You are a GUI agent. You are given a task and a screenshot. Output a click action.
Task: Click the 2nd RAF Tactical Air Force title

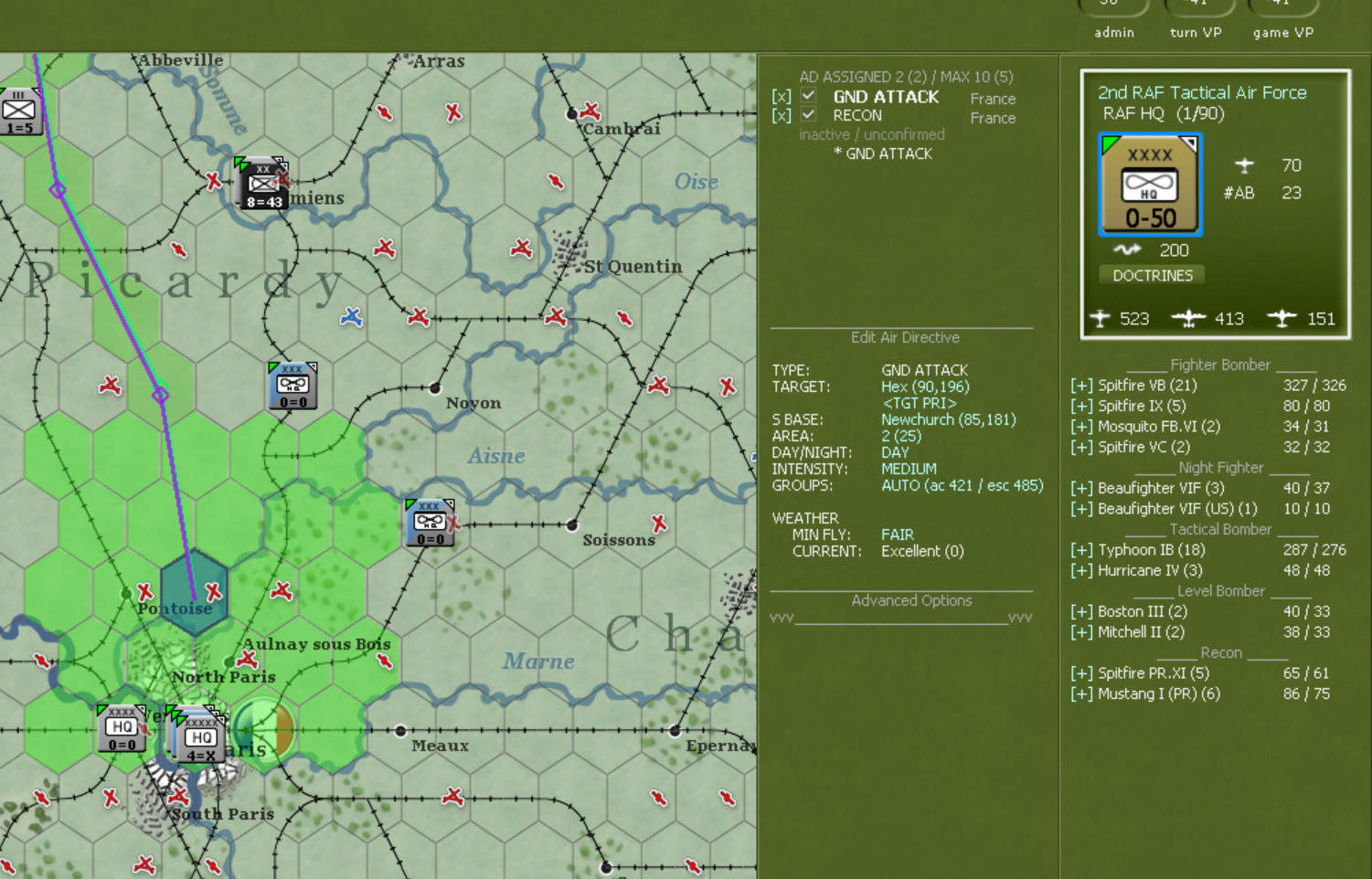(x=1202, y=92)
